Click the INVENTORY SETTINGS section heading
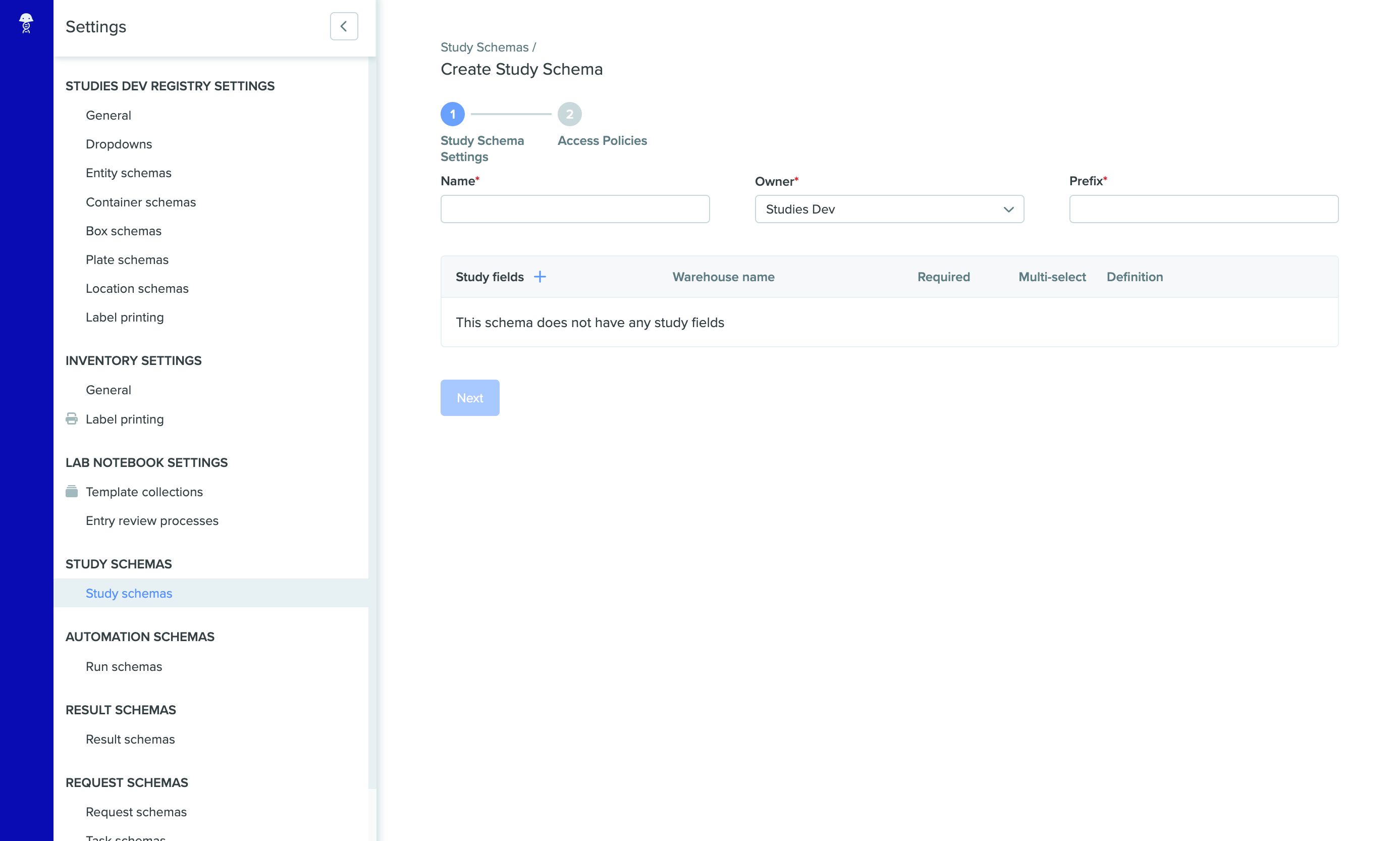 pos(134,360)
